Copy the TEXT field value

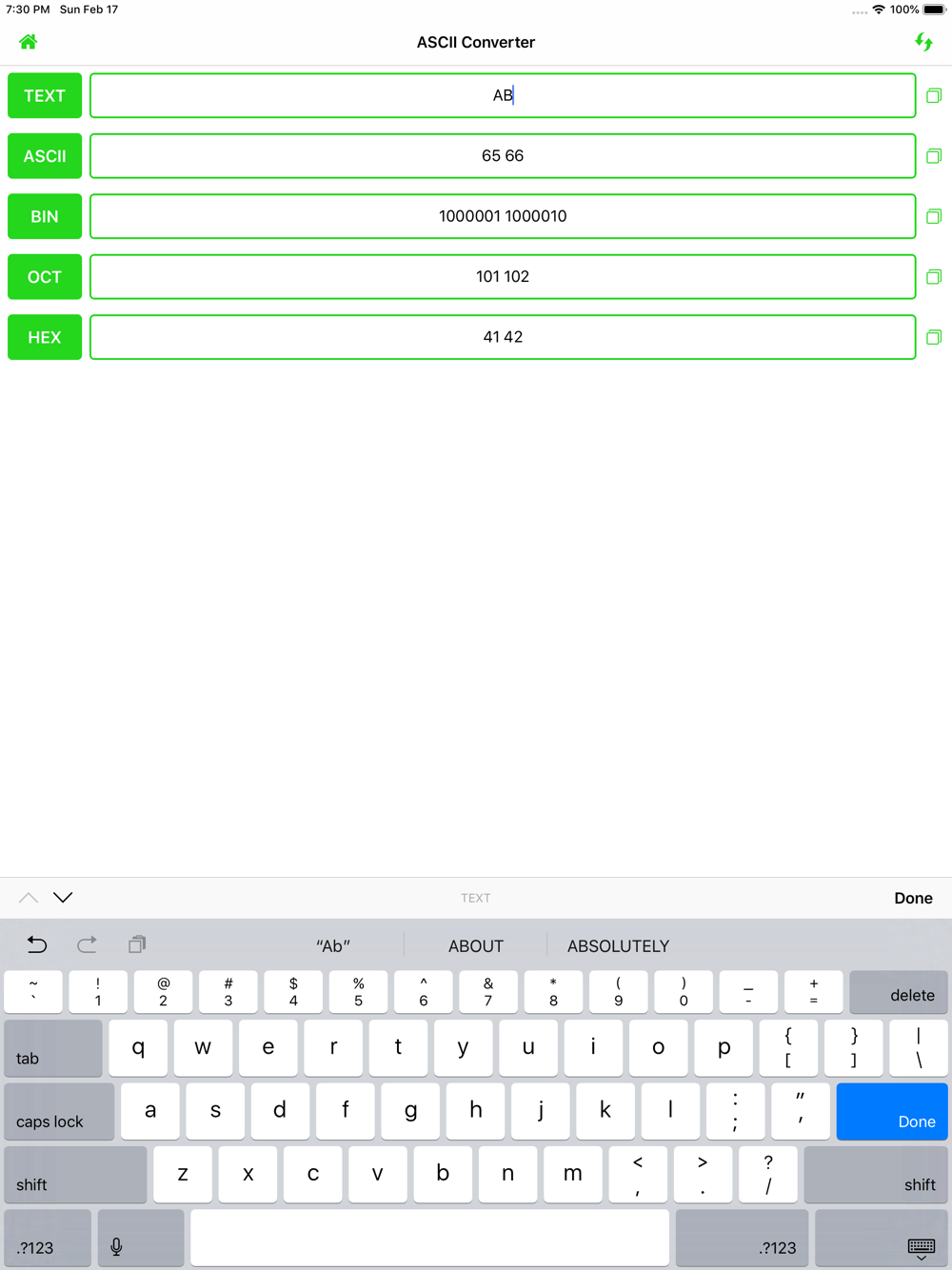point(934,95)
